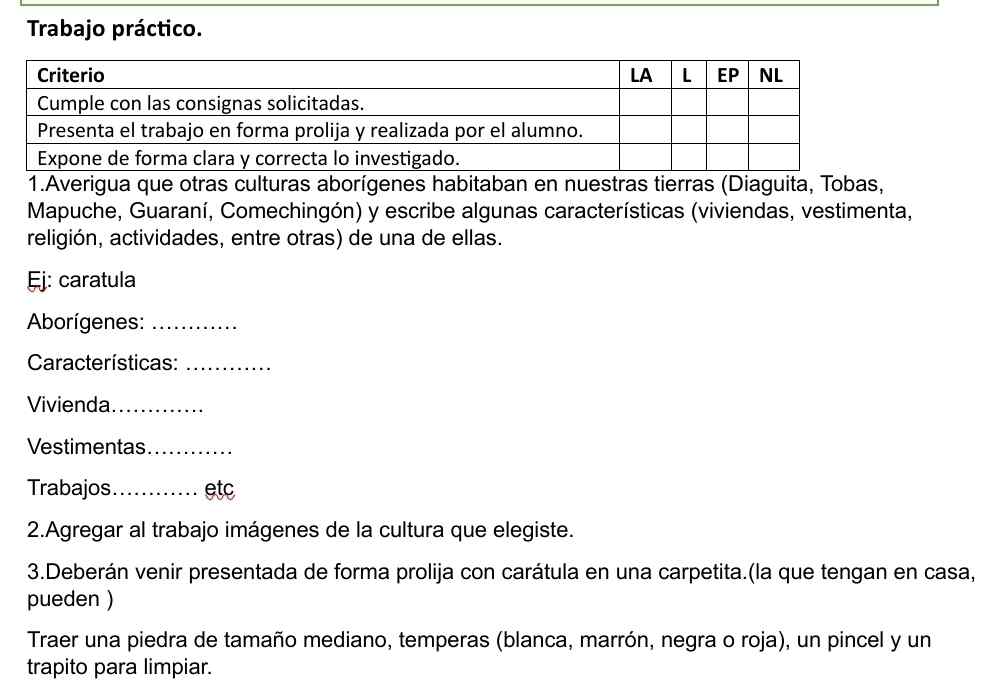Viewport: 1005px width, 684px height.
Task: Click the 'Expone de forma clara' criterion text
Action: coord(248,158)
